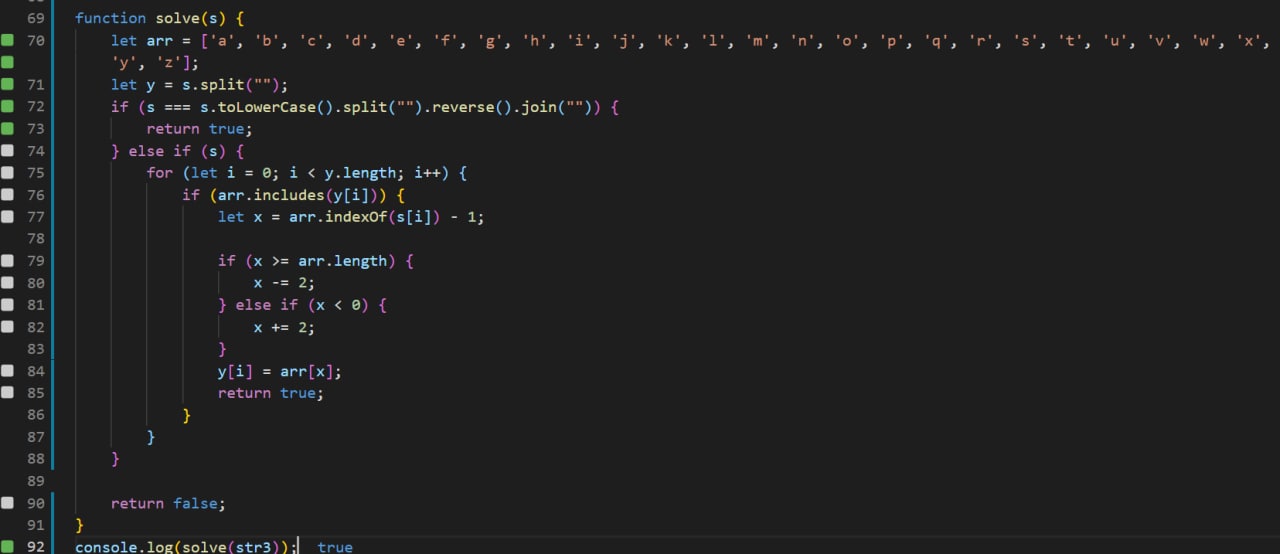Image resolution: width=1280 pixels, height=554 pixels.
Task: Click the green coverage indicator on line 92
Action: tap(8, 547)
